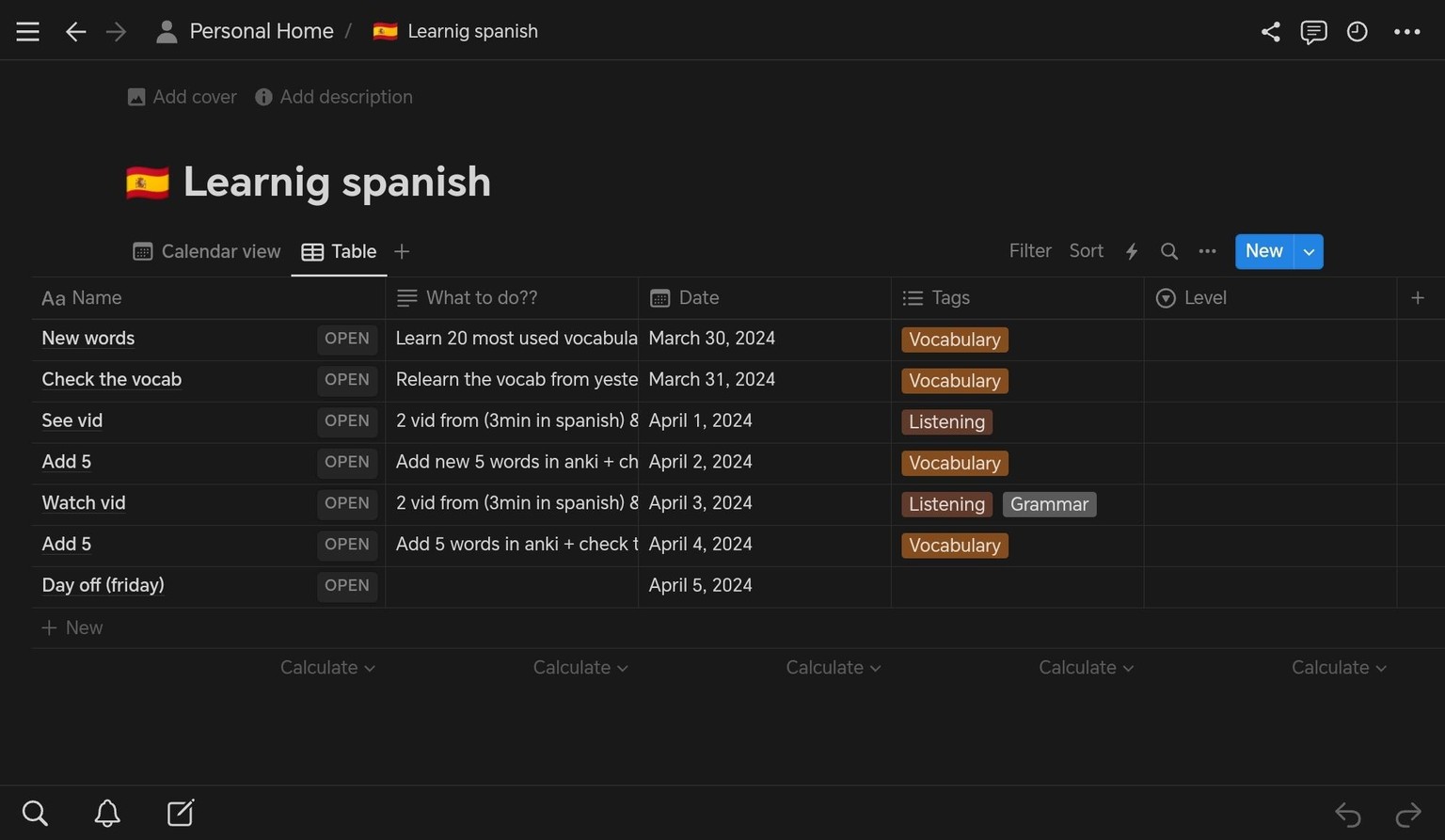Viewport: 1445px width, 840px height.
Task: Click Add cover
Action: (x=182, y=97)
